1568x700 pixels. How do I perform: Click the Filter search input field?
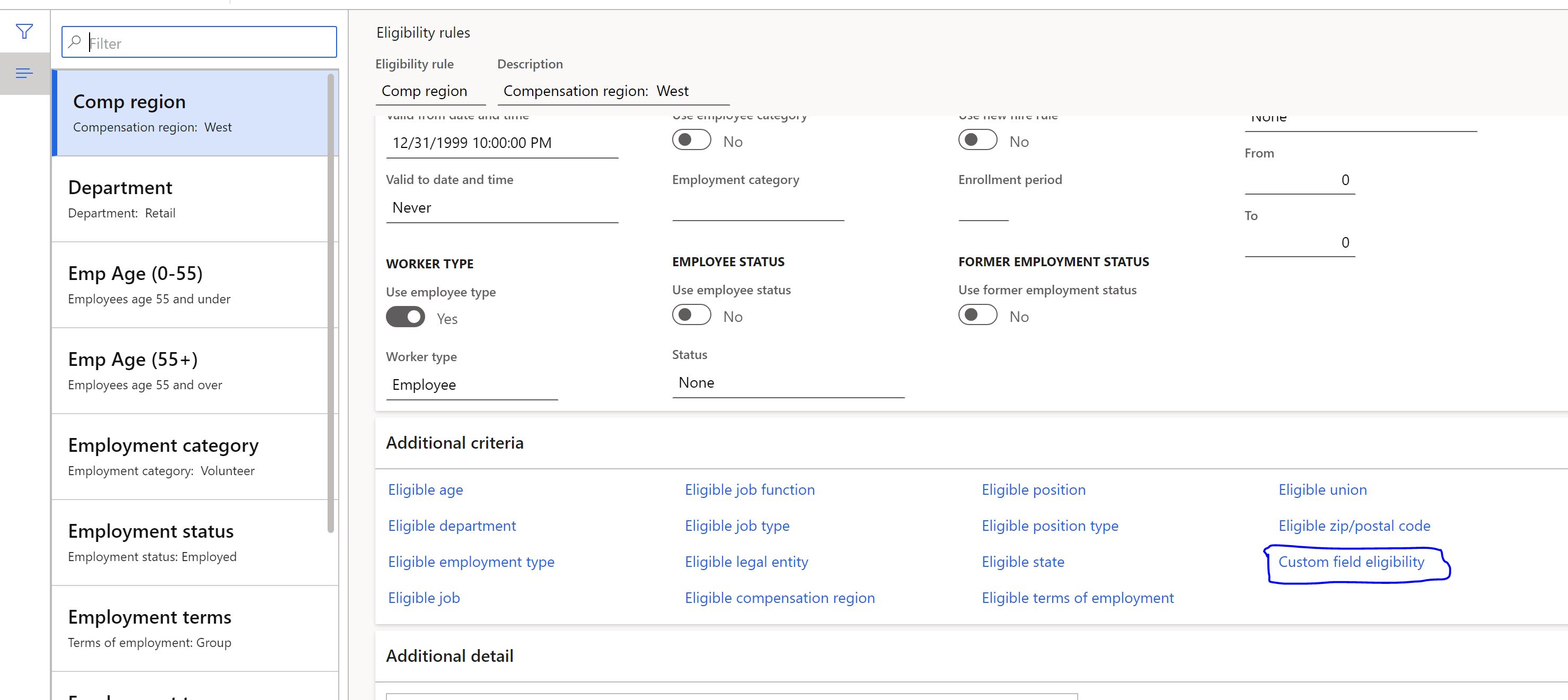tap(200, 42)
